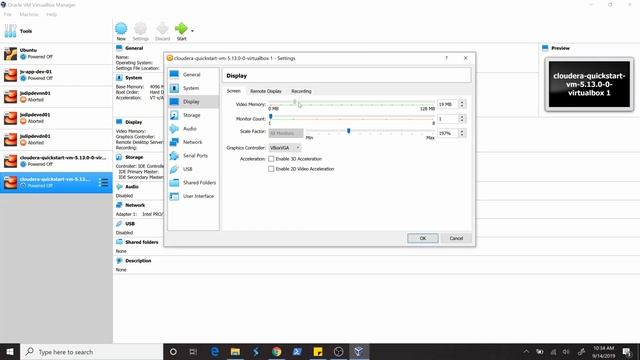640x360 pixels.
Task: Open the General settings category
Action: click(193, 75)
